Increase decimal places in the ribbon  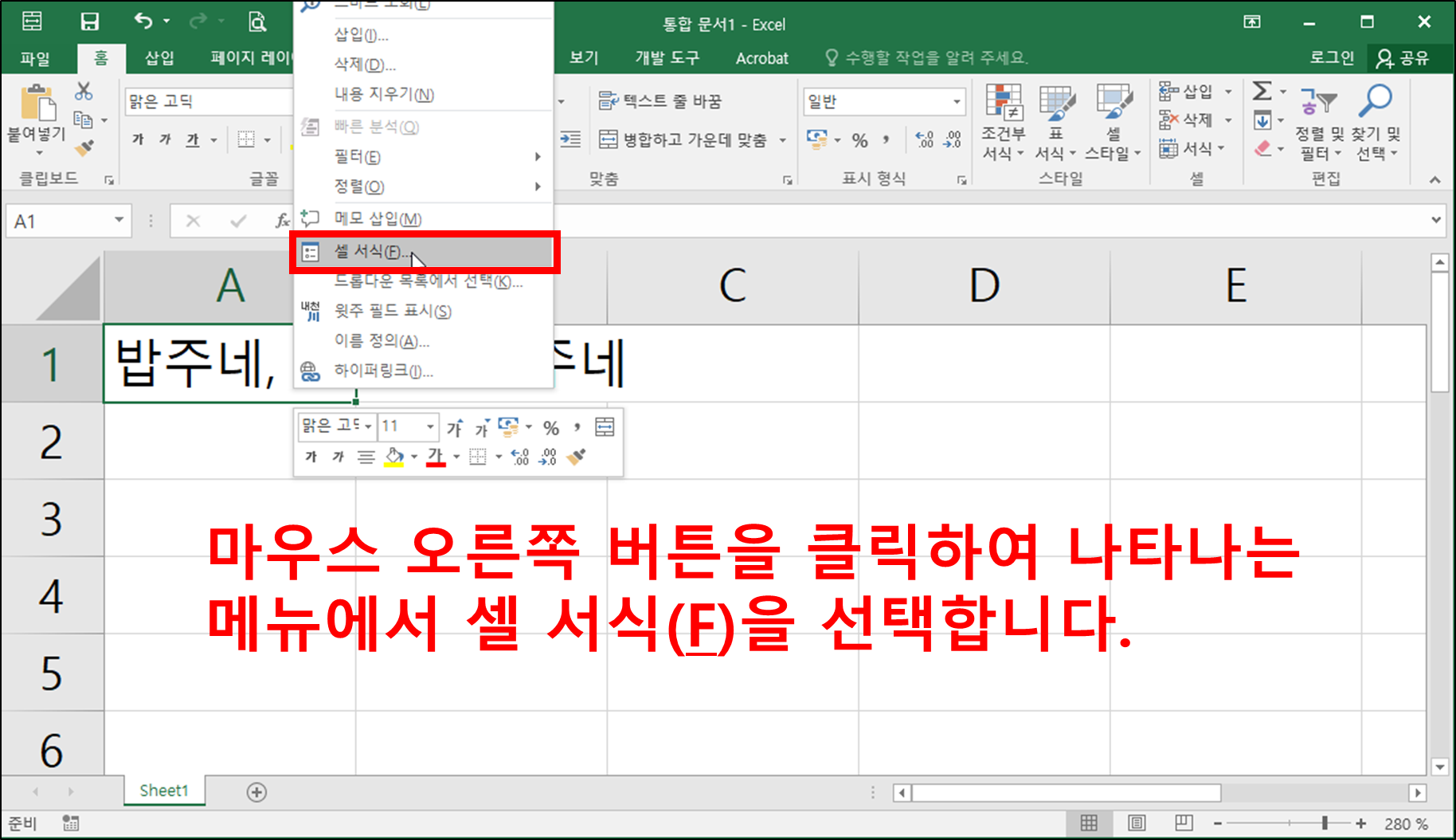tap(925, 140)
